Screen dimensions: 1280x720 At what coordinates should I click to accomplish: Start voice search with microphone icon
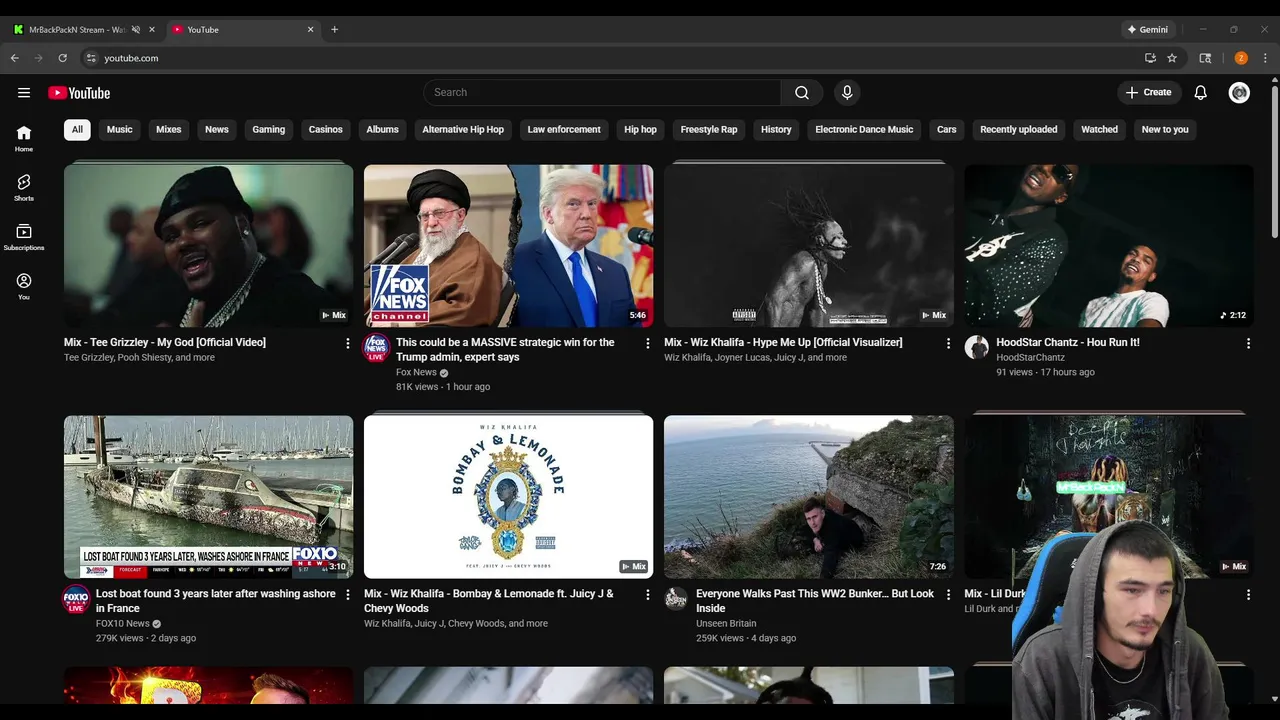click(x=847, y=93)
